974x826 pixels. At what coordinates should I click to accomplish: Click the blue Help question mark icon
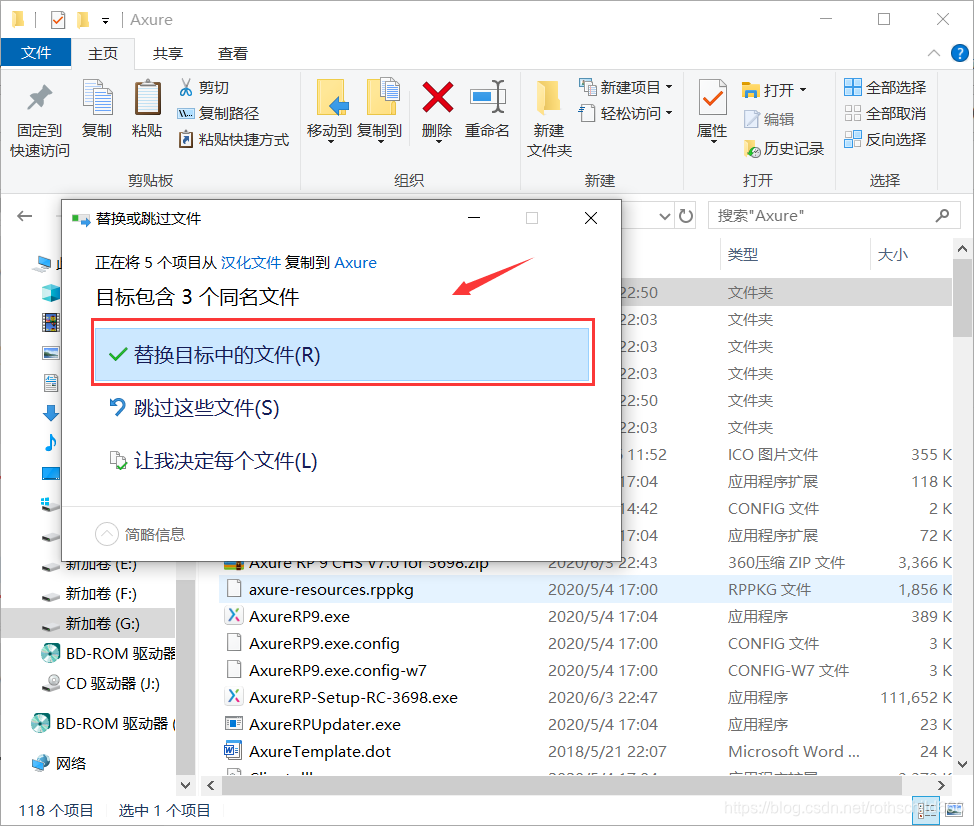[x=960, y=53]
